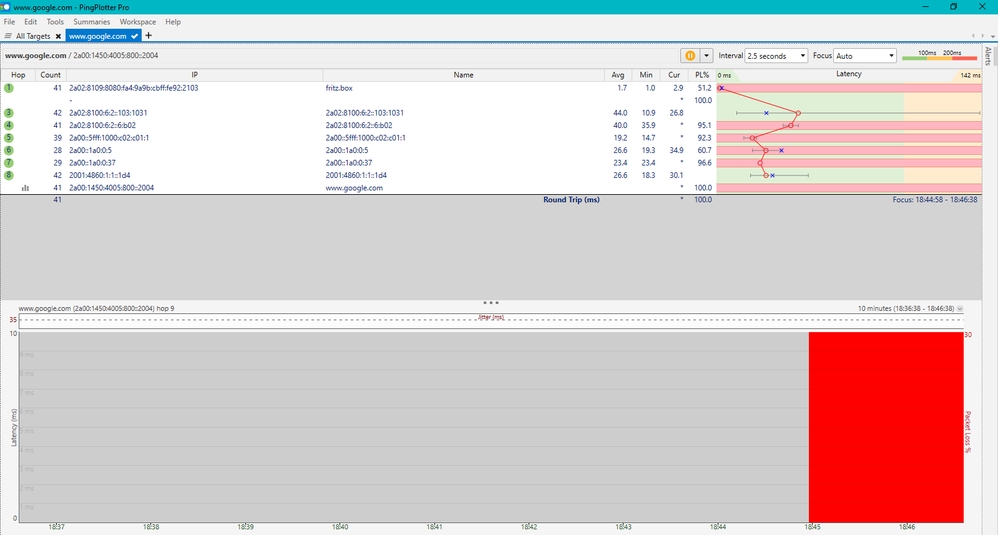The height and width of the screenshot is (535, 998).
Task: Open the Edit menu
Action: [31, 22]
